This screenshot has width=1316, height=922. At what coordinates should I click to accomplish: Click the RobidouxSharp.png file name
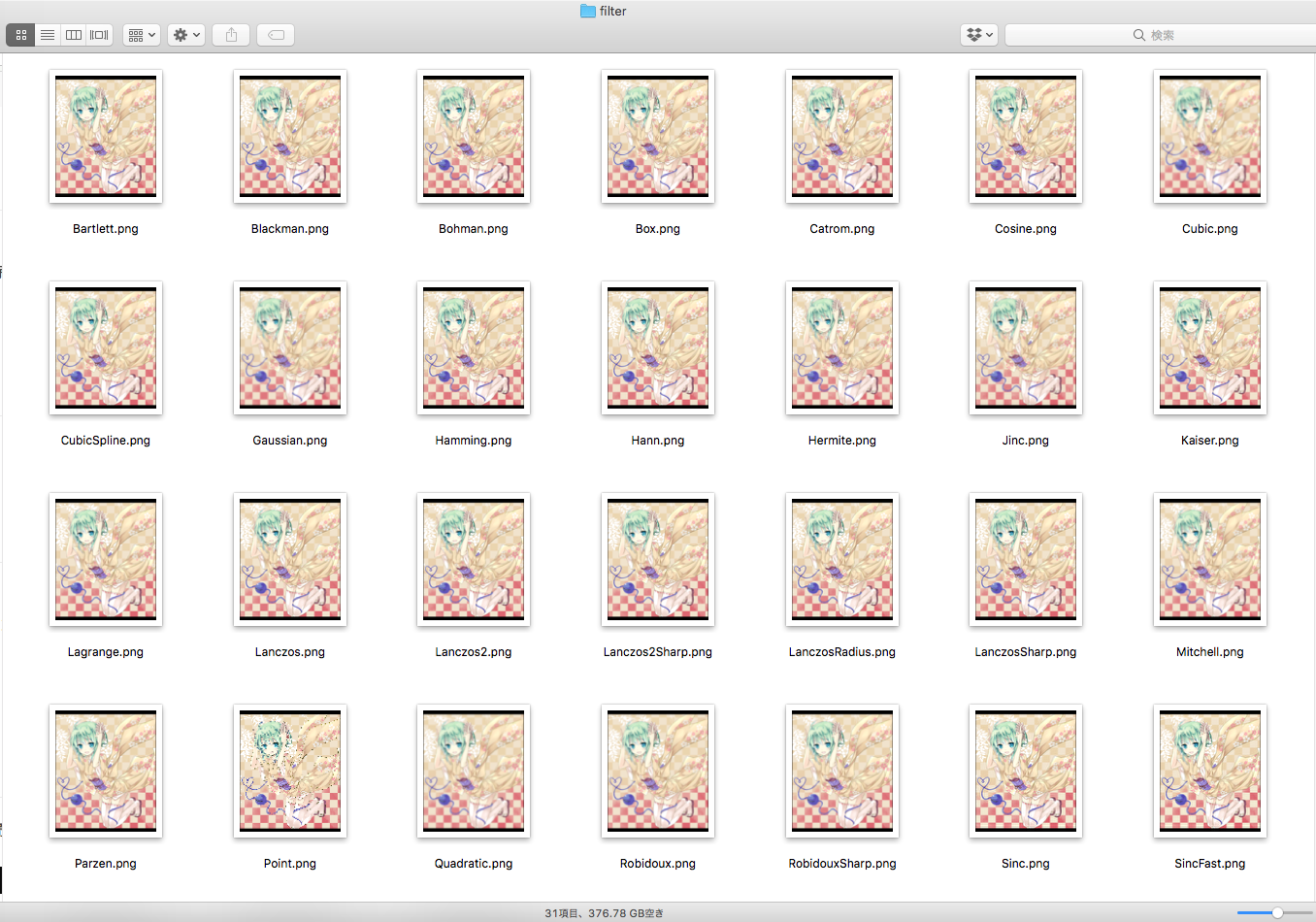[x=842, y=864]
